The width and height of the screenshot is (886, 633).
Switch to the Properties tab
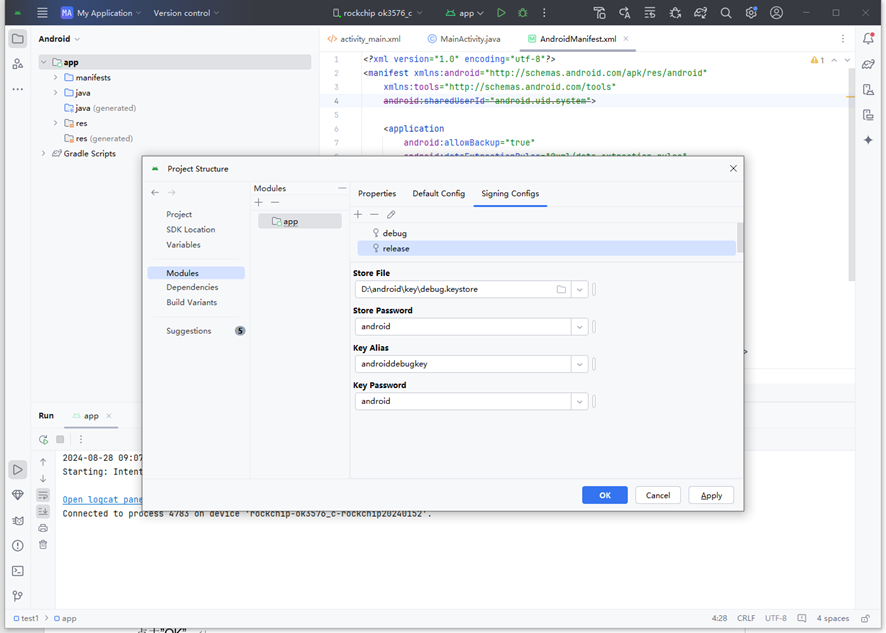(377, 193)
